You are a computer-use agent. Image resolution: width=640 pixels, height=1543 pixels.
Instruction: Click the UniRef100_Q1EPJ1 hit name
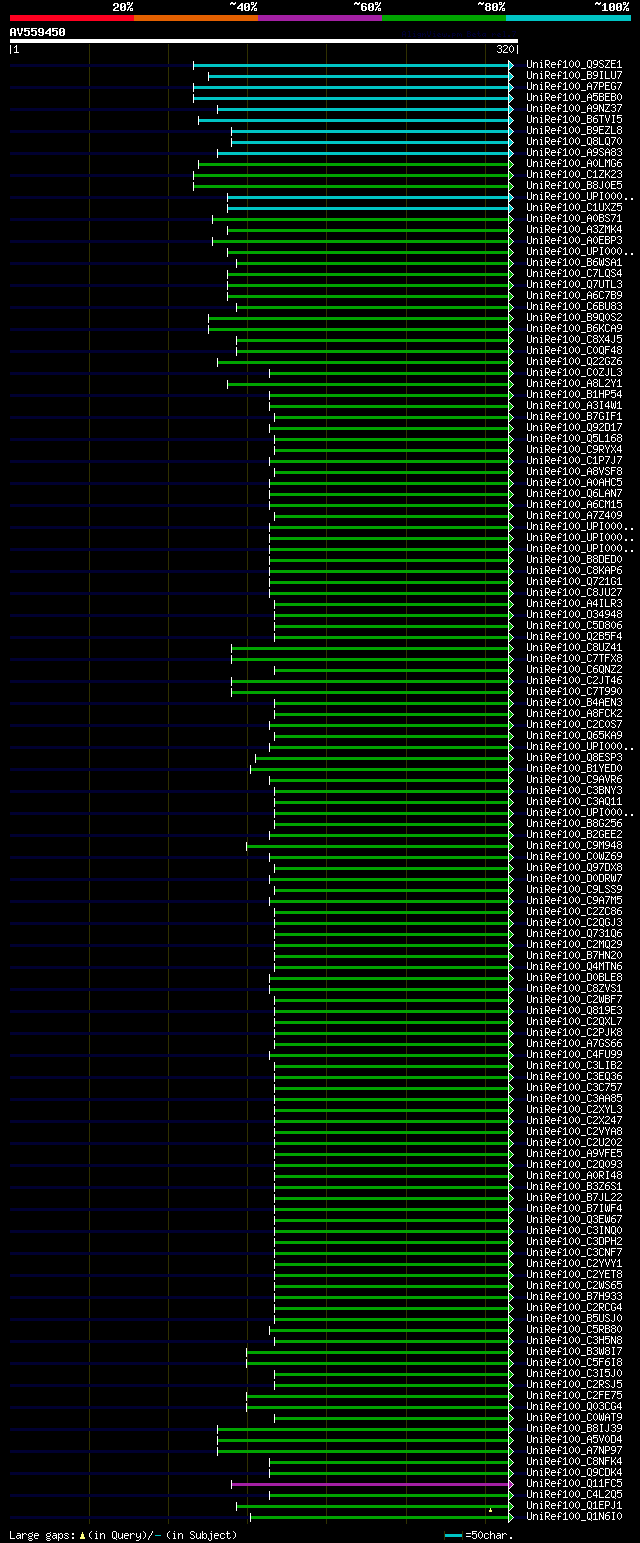pyautogui.click(x=574, y=1506)
